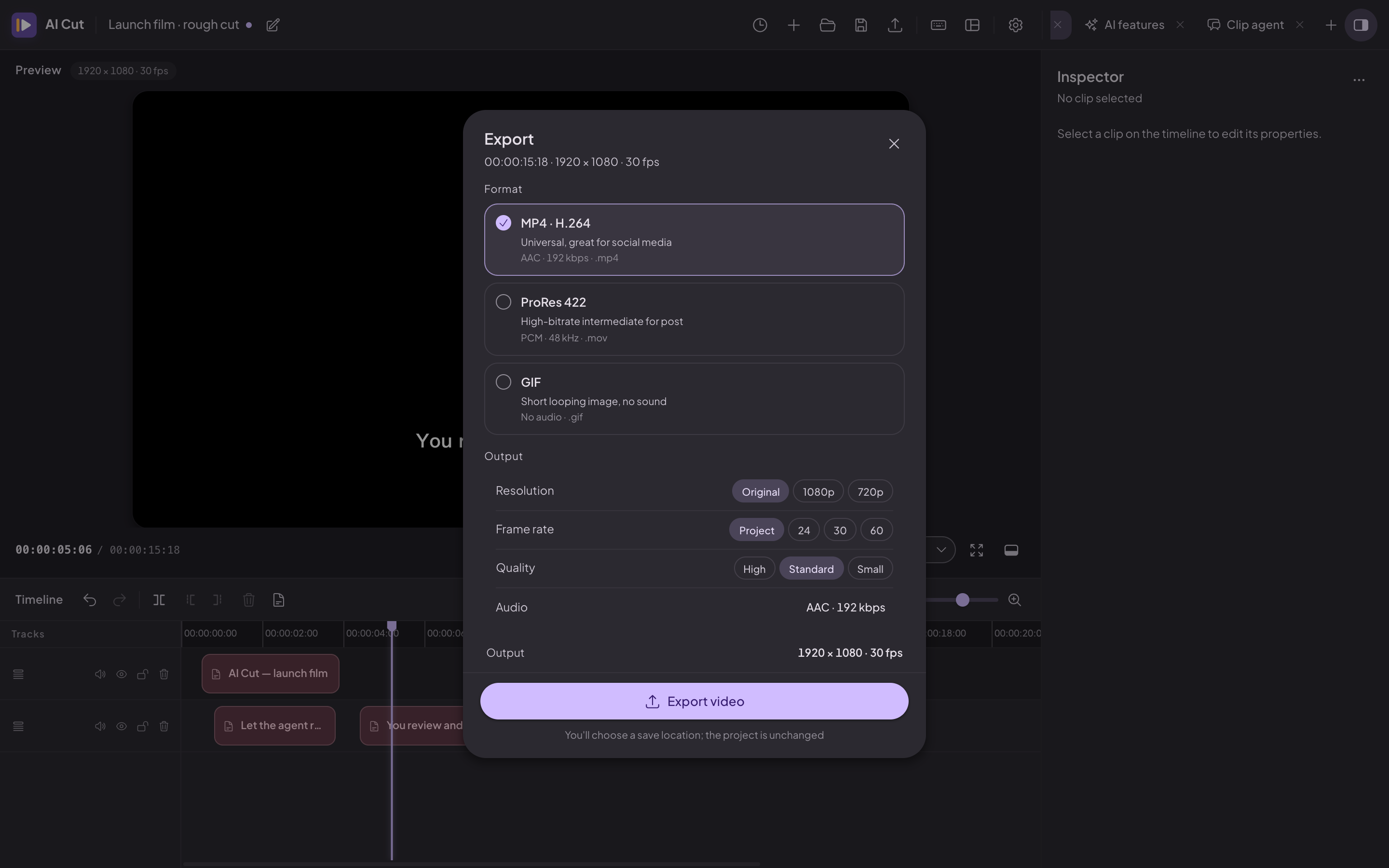
Task: Set quality to High
Action: click(x=754, y=569)
